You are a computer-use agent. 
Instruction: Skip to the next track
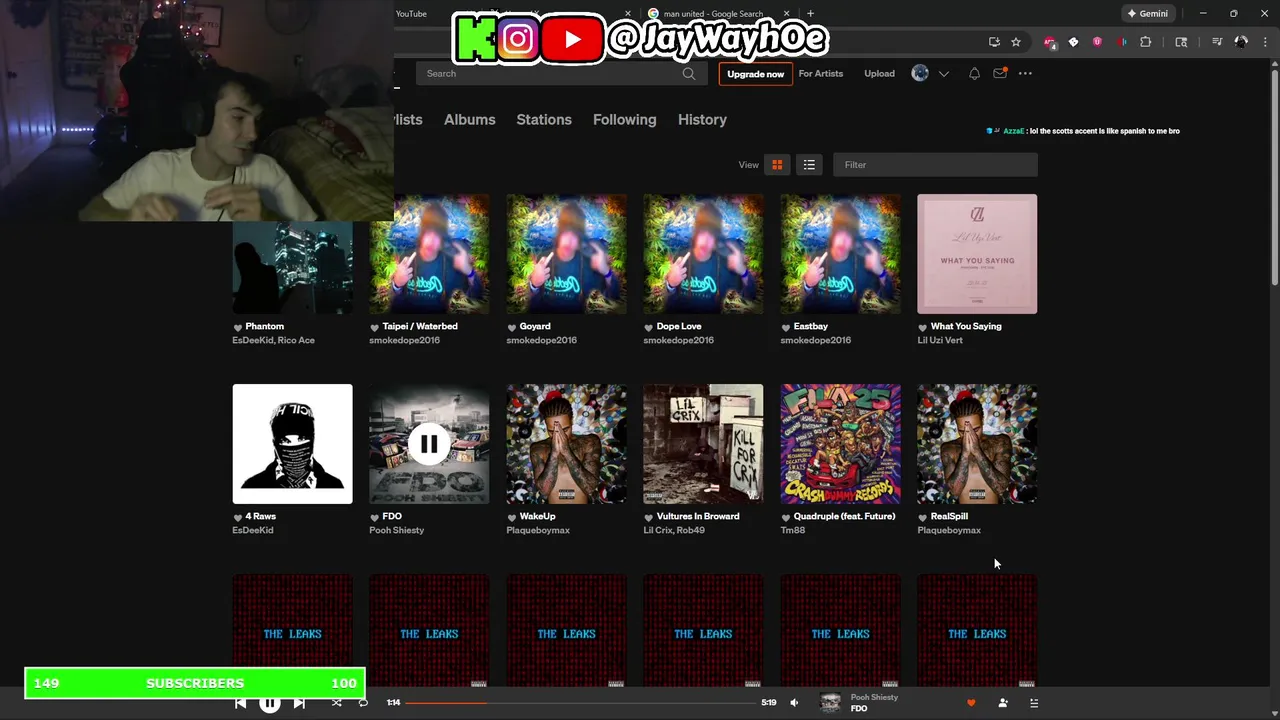tap(299, 703)
